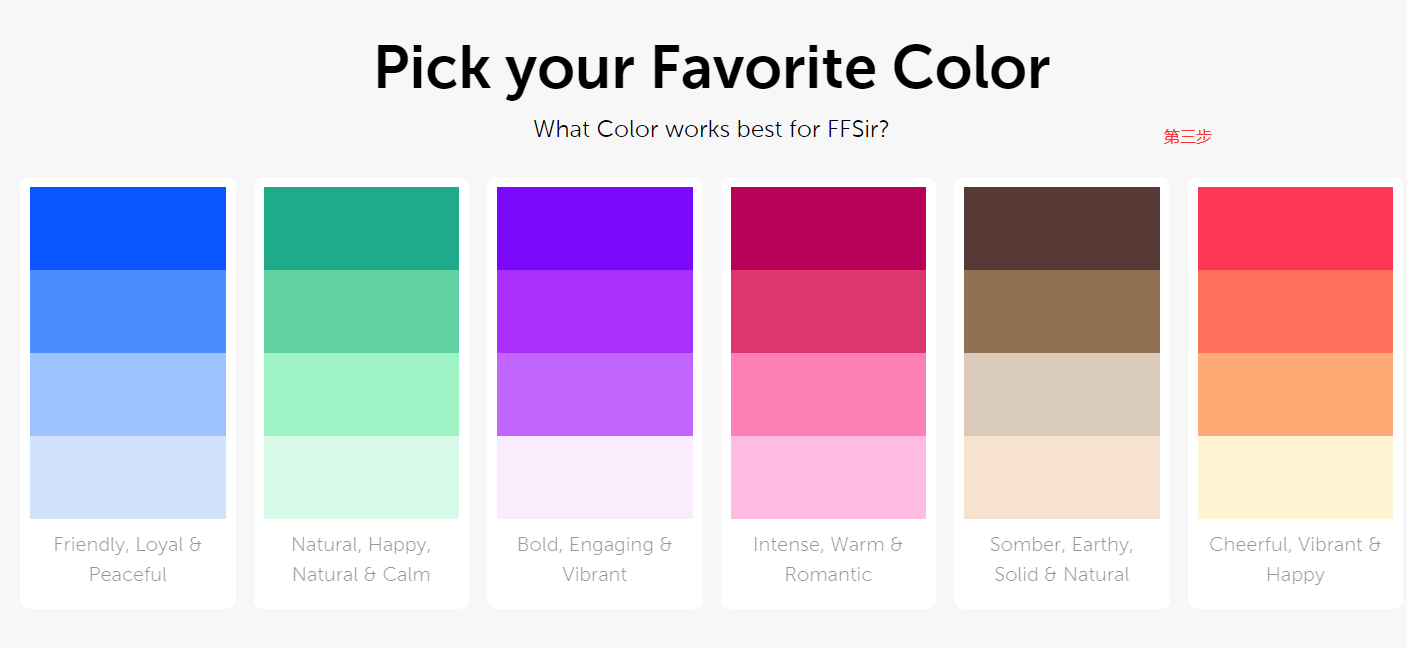Viewport: 1407px width, 648px height.
Task: Select the darkest blue swatch
Action: pos(128,228)
